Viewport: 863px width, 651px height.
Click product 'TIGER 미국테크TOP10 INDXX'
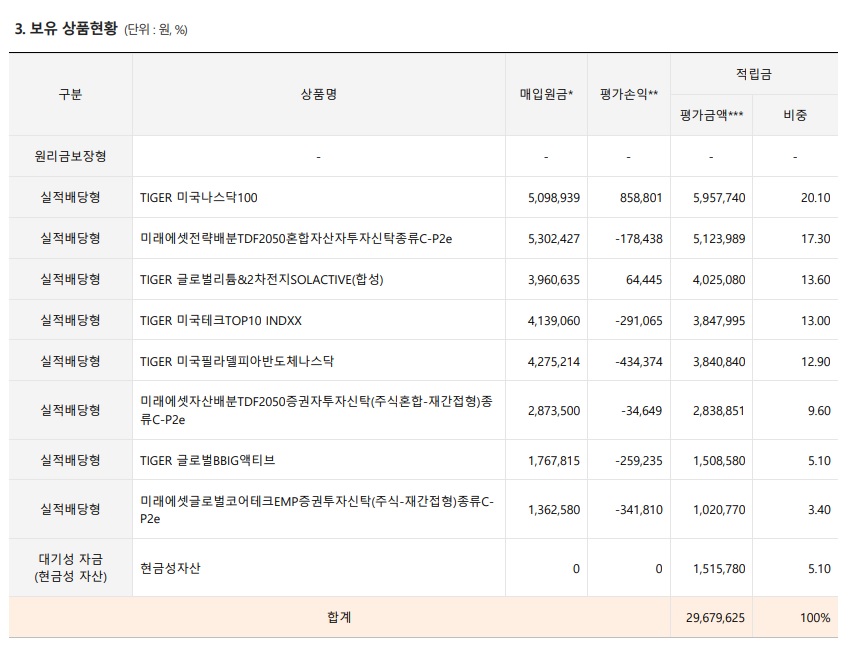click(221, 320)
